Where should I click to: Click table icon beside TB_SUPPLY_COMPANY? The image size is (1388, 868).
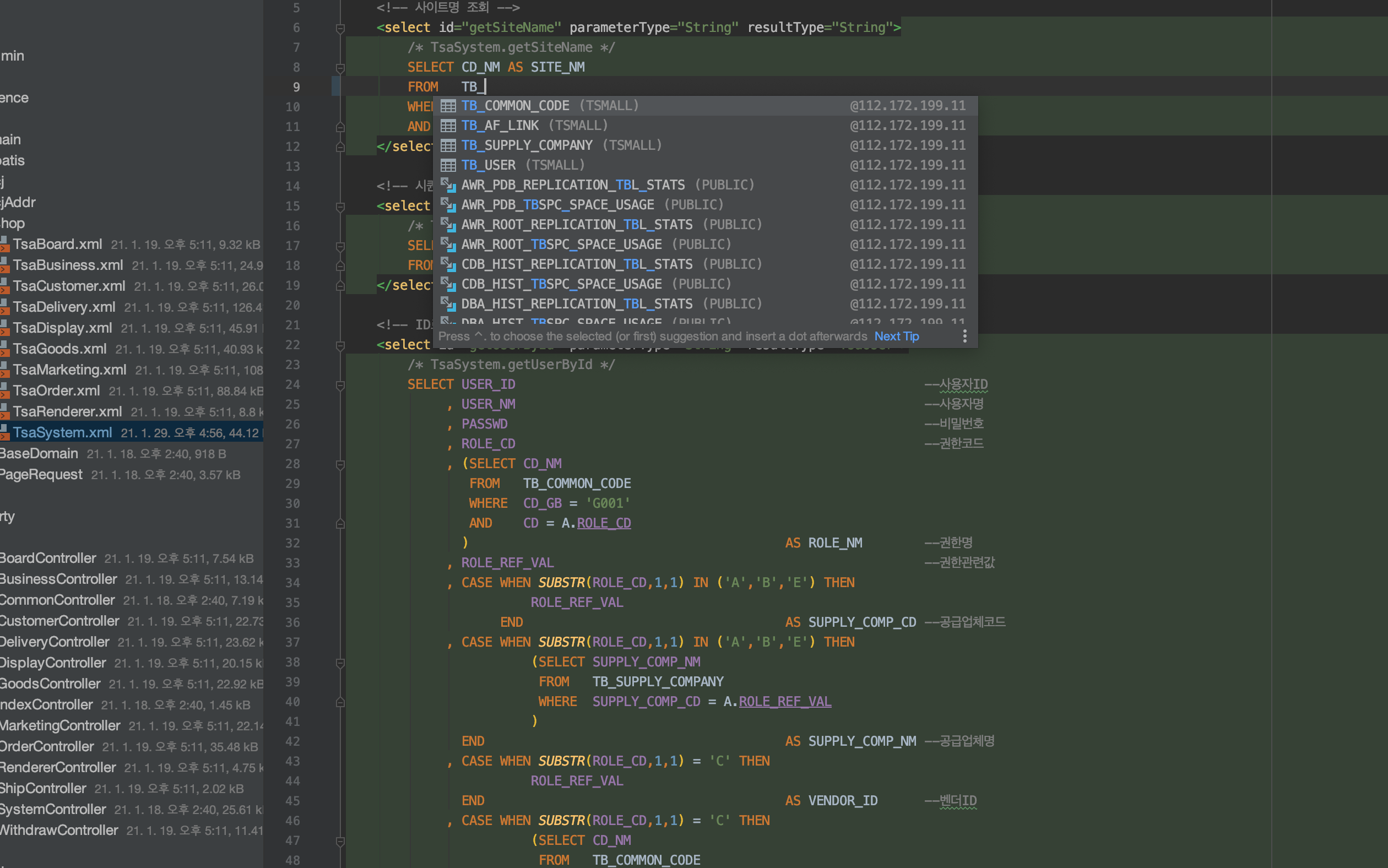point(448,146)
